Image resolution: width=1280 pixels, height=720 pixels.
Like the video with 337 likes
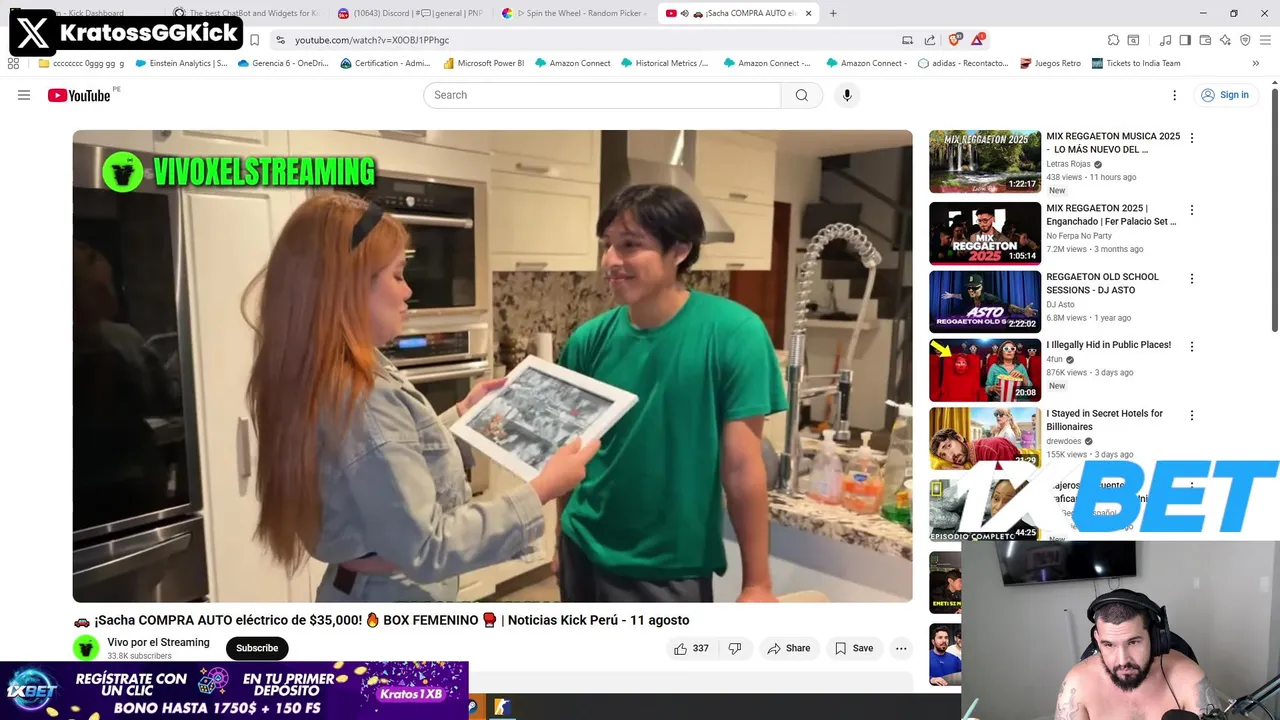[691, 648]
